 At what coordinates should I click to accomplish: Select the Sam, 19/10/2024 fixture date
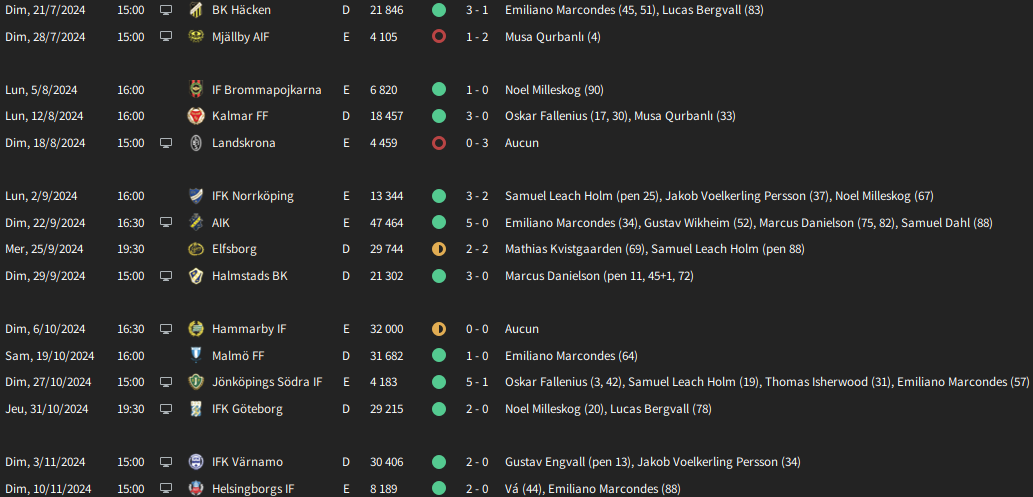point(50,356)
